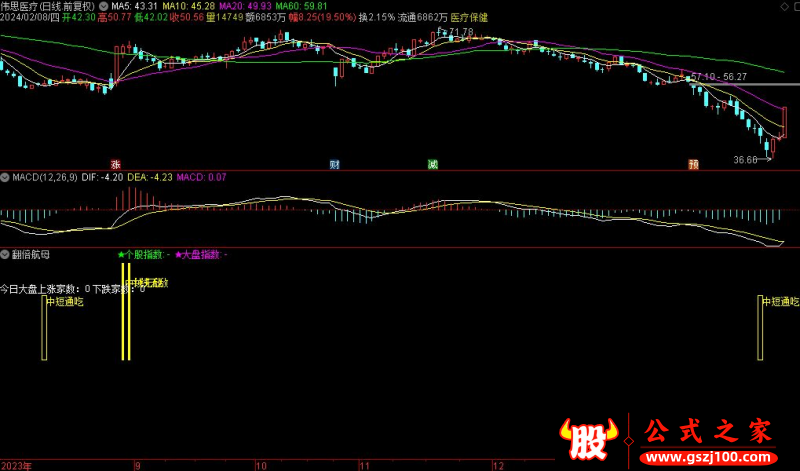Click the turnover amount 额6853万

click(x=266, y=17)
